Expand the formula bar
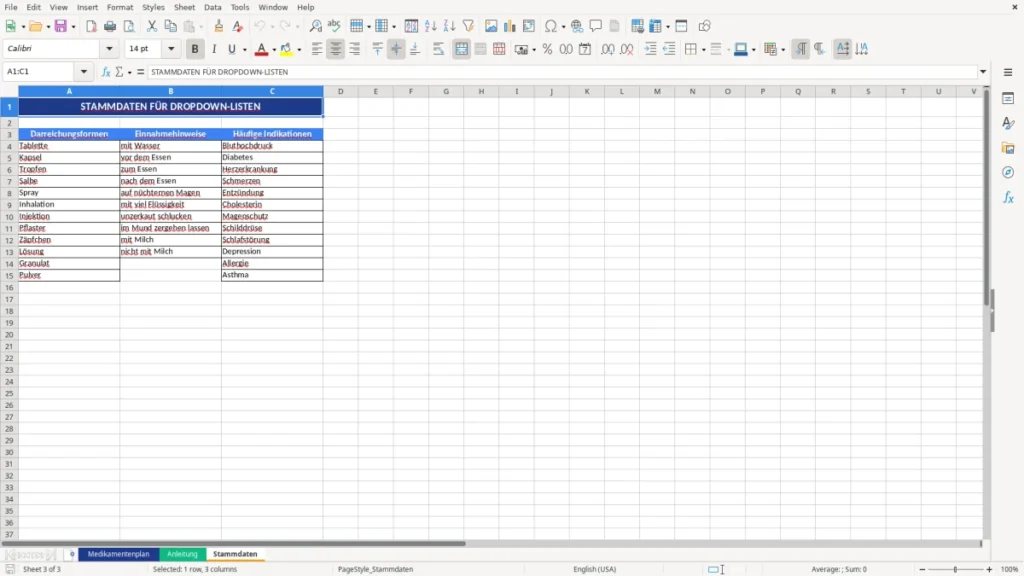 coord(983,72)
